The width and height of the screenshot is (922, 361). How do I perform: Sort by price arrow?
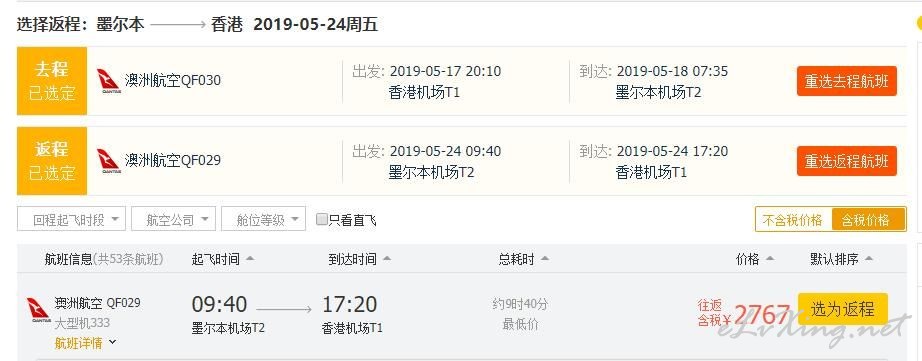tap(770, 259)
